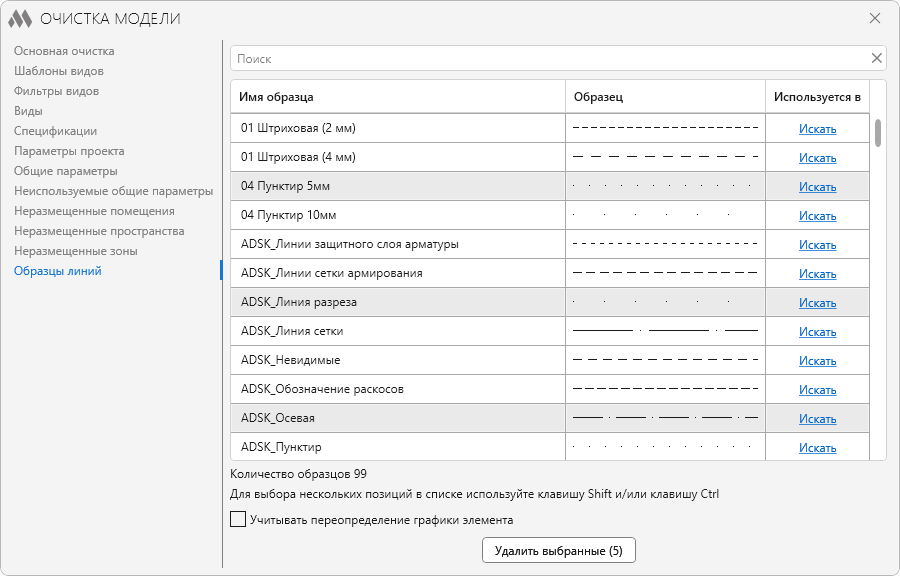Viewport: 900px width, 576px height.
Task: Select row ADSK_Пунктир
Action: coord(550,446)
